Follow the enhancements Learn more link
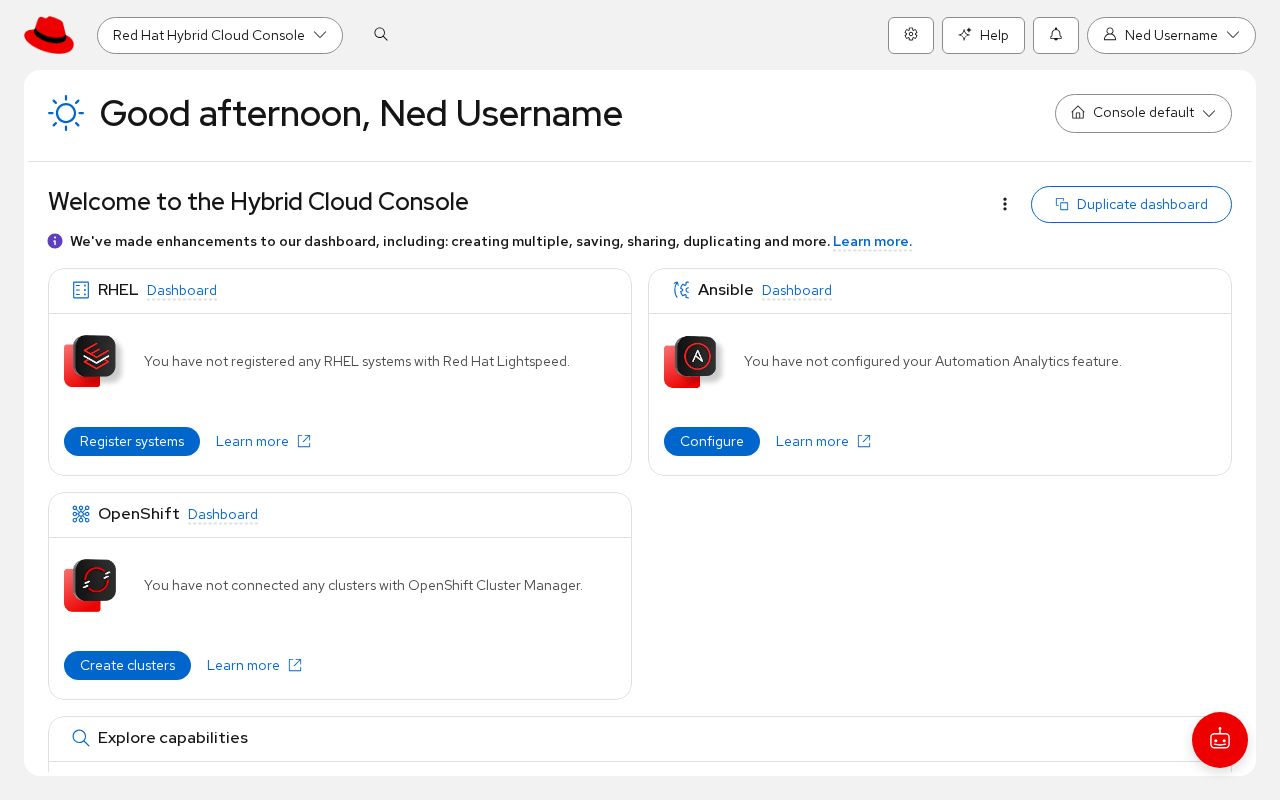The image size is (1280, 800). (872, 241)
